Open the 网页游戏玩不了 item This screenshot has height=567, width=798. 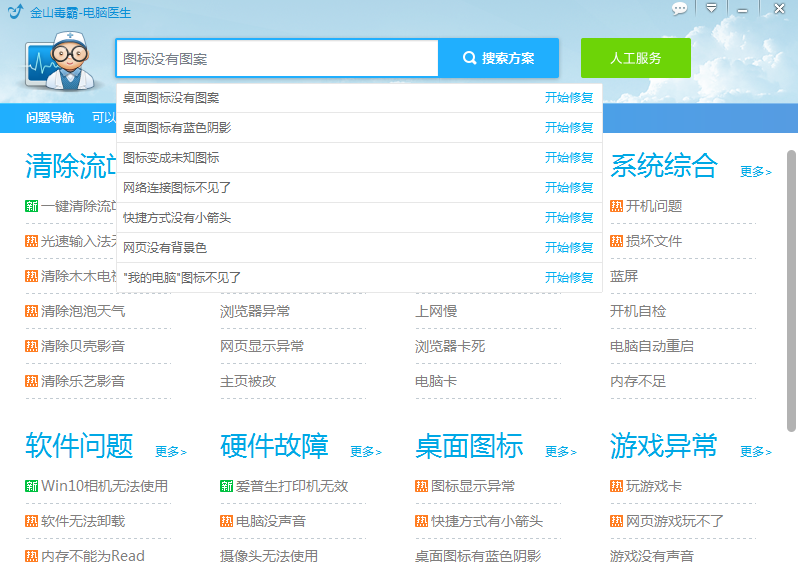[x=675, y=521]
